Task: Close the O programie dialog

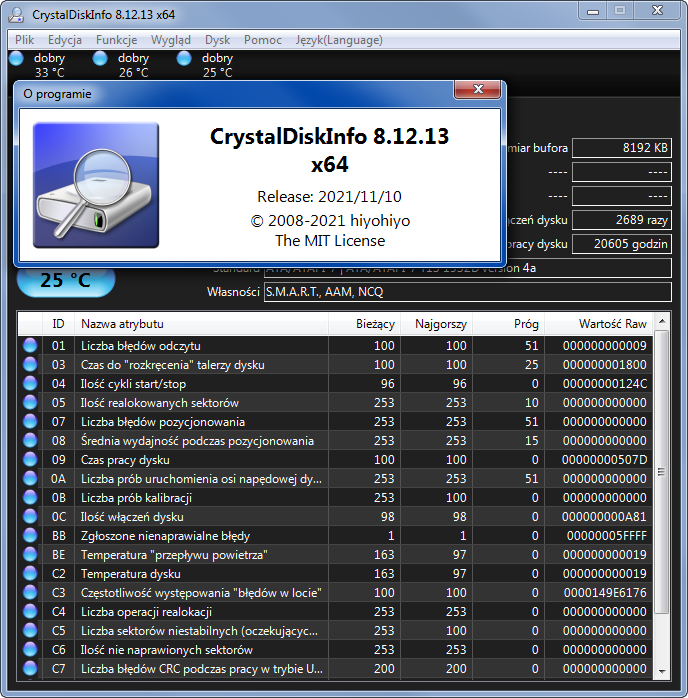Action: coord(478,89)
